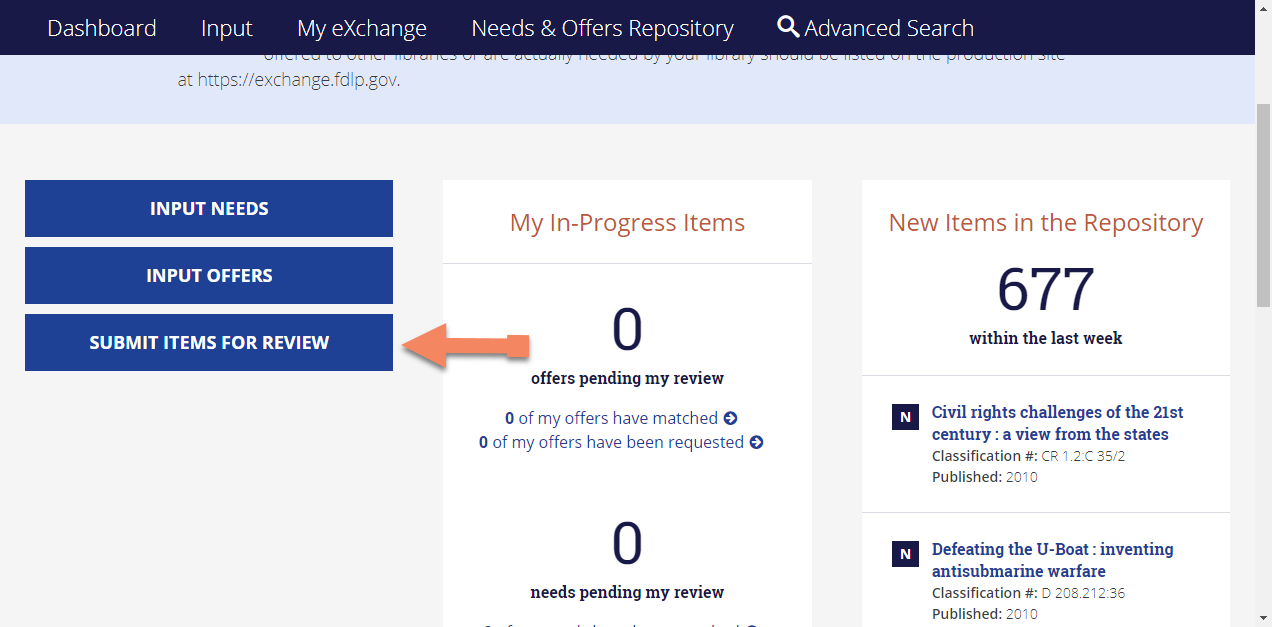Open the Defeating the U-Boat title link
The image size is (1272, 627).
(1053, 560)
